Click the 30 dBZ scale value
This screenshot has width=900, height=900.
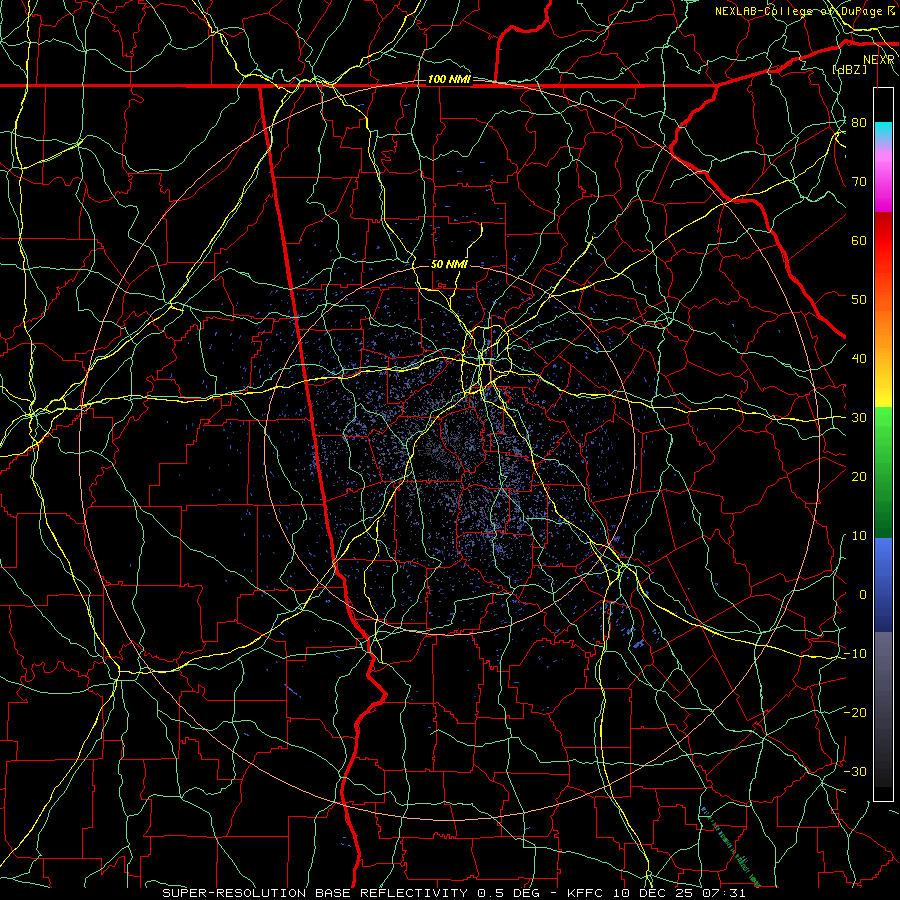[859, 418]
